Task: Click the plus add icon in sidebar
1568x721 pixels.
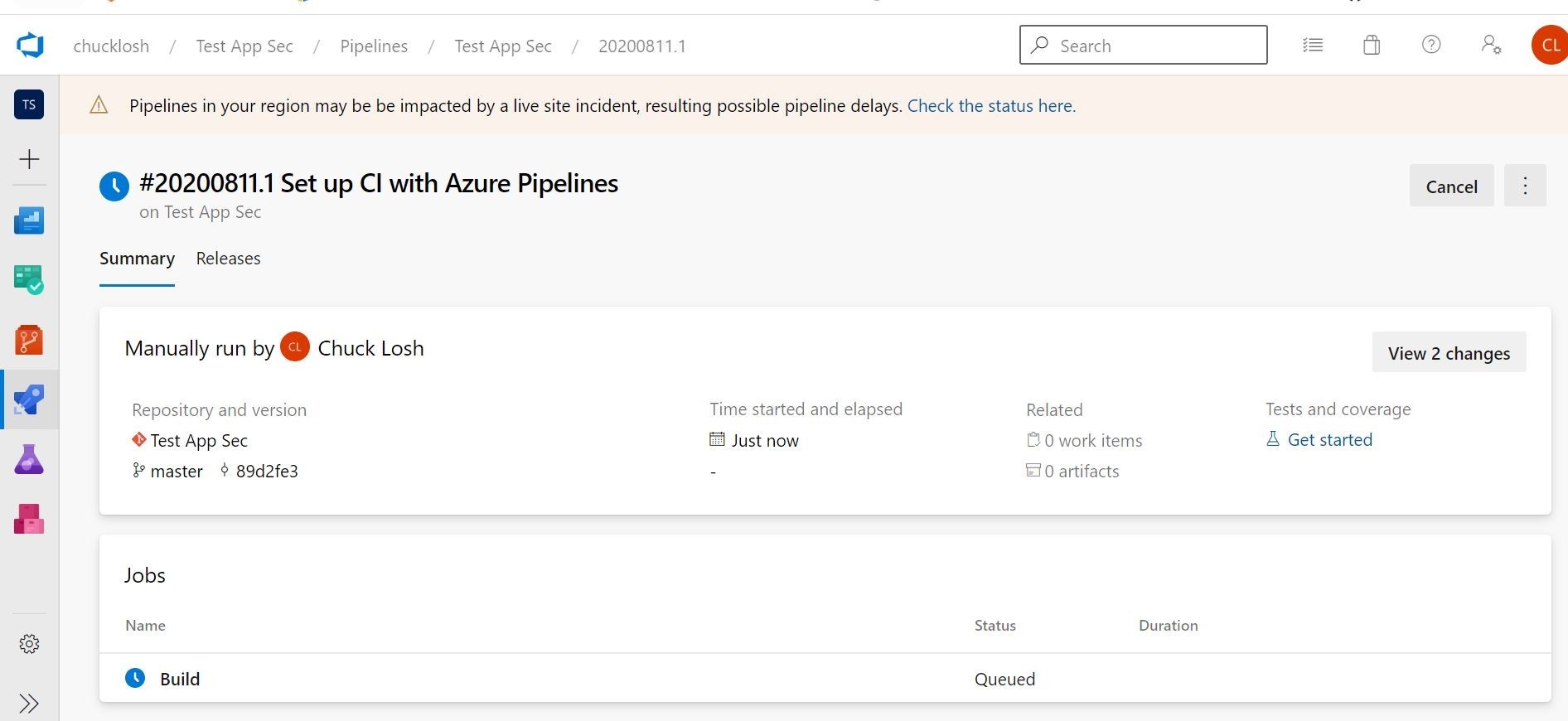Action: click(29, 159)
